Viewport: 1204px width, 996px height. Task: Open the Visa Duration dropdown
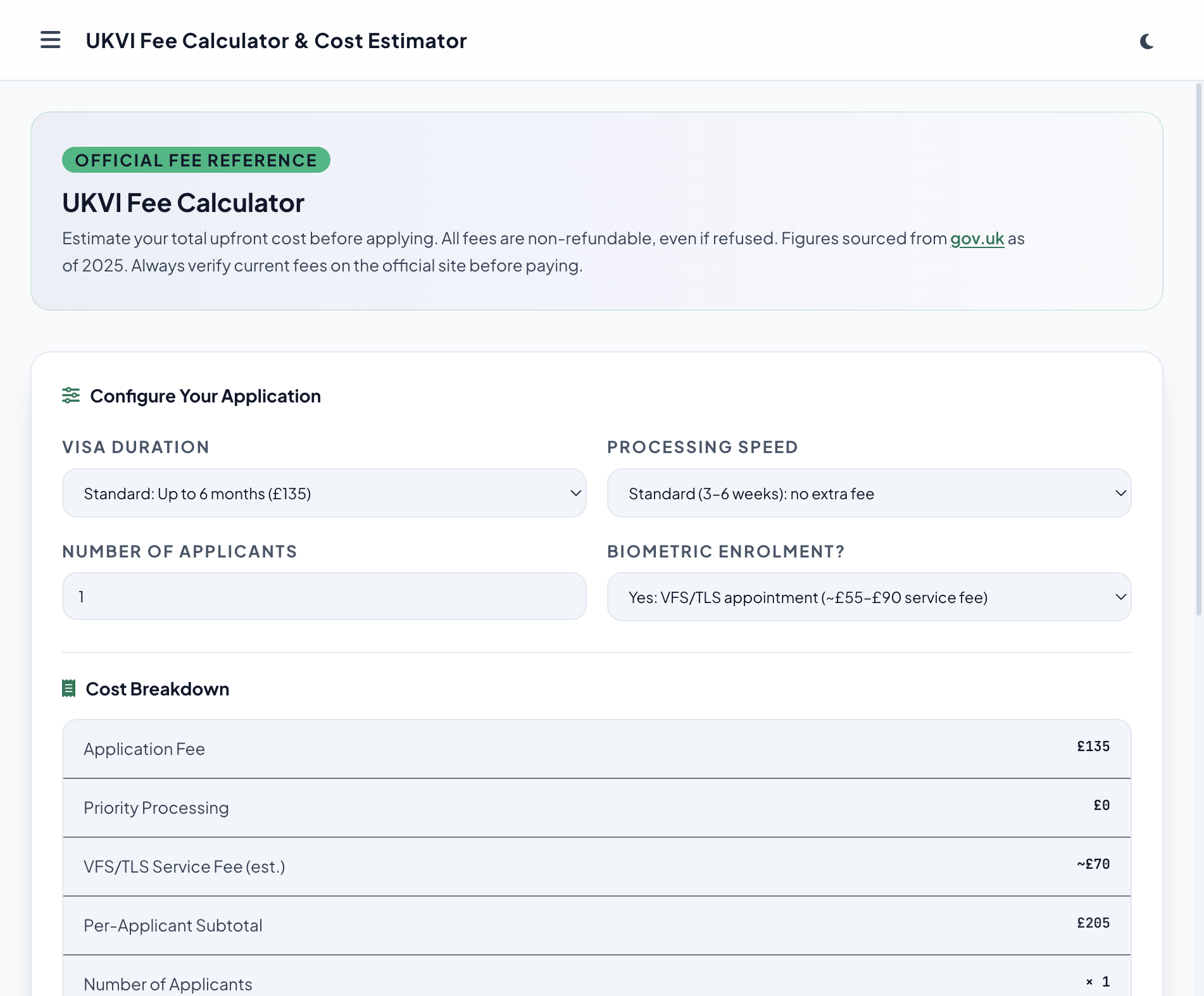pos(324,493)
